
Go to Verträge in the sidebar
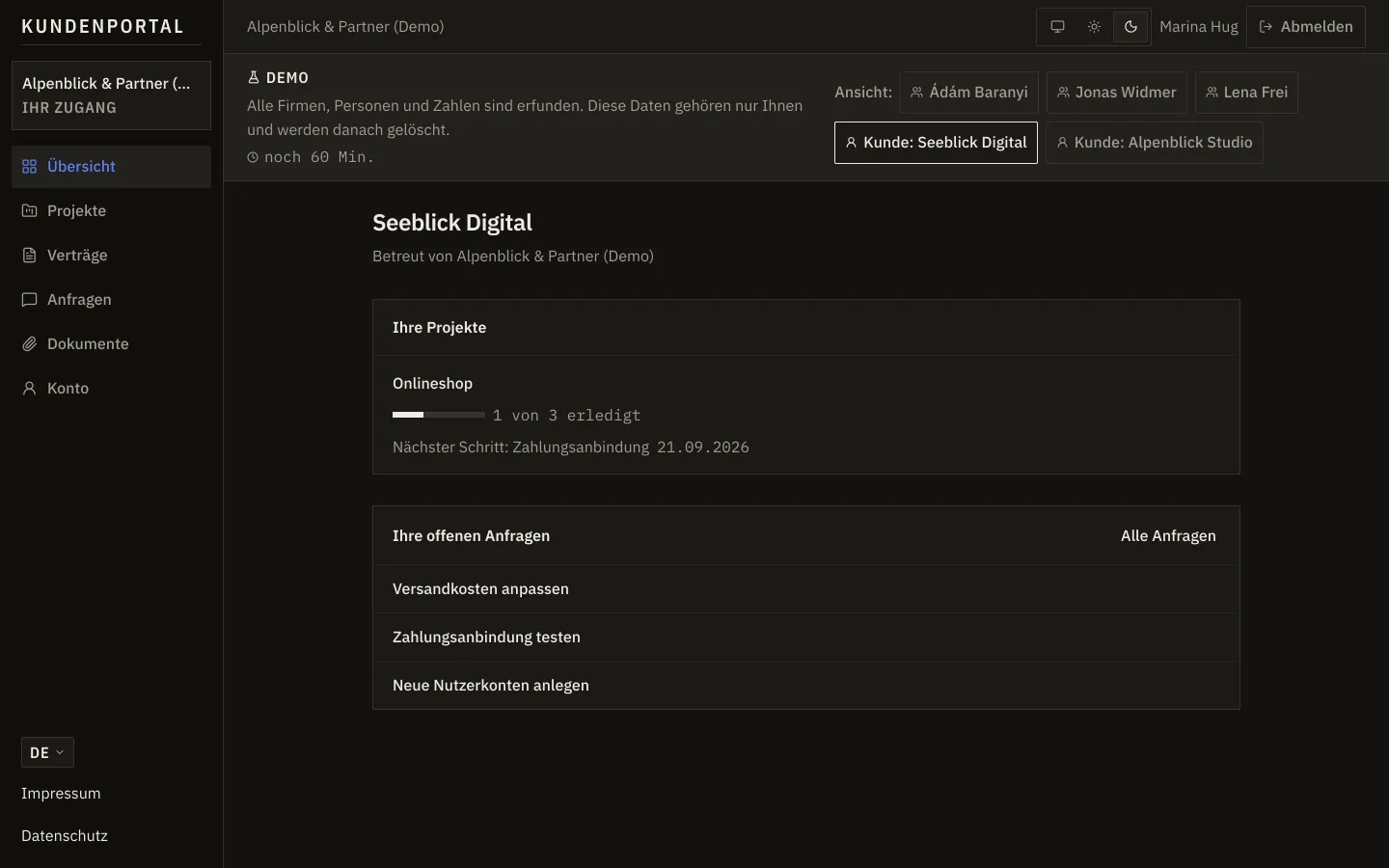(111, 256)
